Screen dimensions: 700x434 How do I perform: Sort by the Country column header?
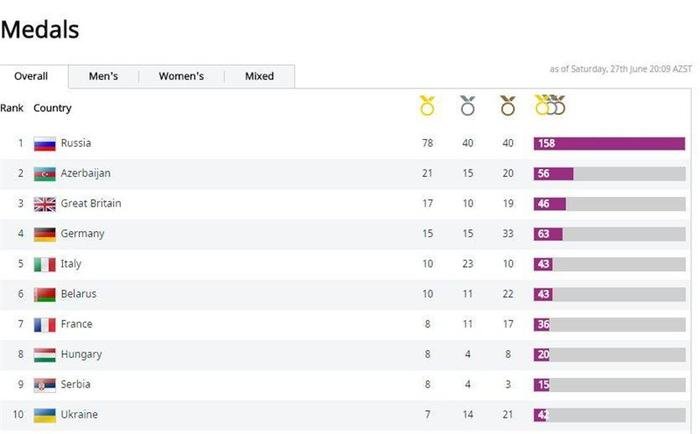(x=52, y=108)
